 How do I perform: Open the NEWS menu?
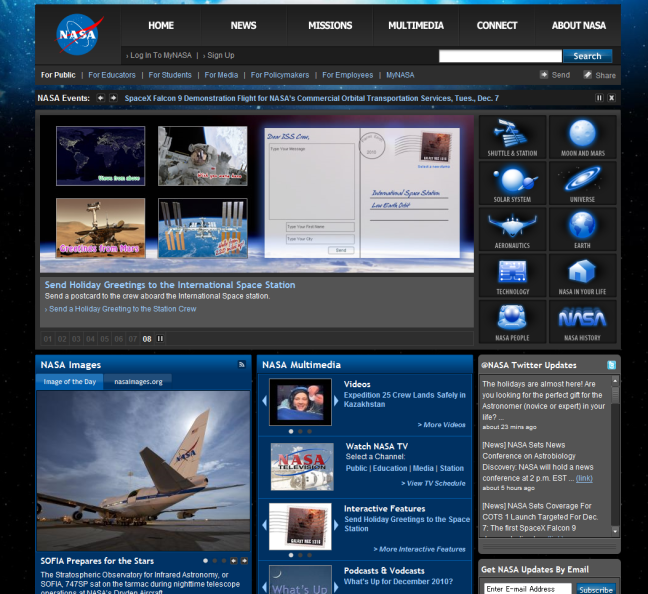[243, 26]
